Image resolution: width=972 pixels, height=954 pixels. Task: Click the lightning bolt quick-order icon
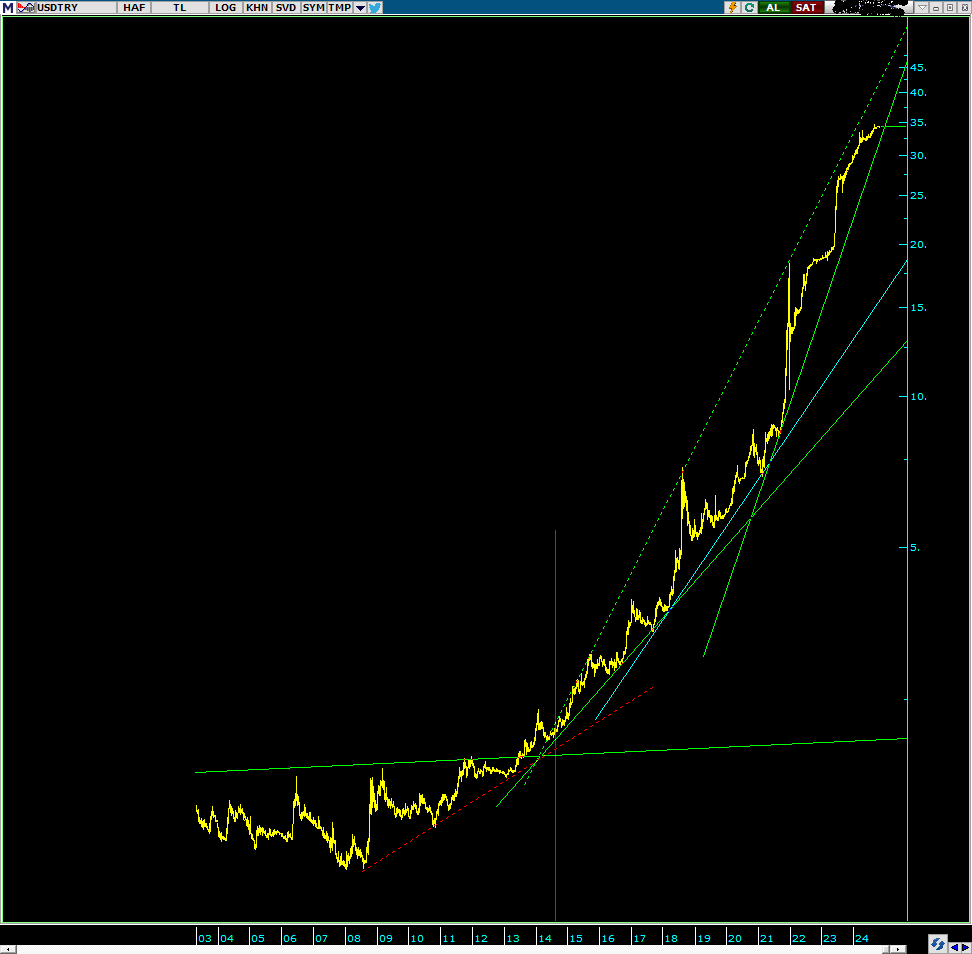(733, 7)
